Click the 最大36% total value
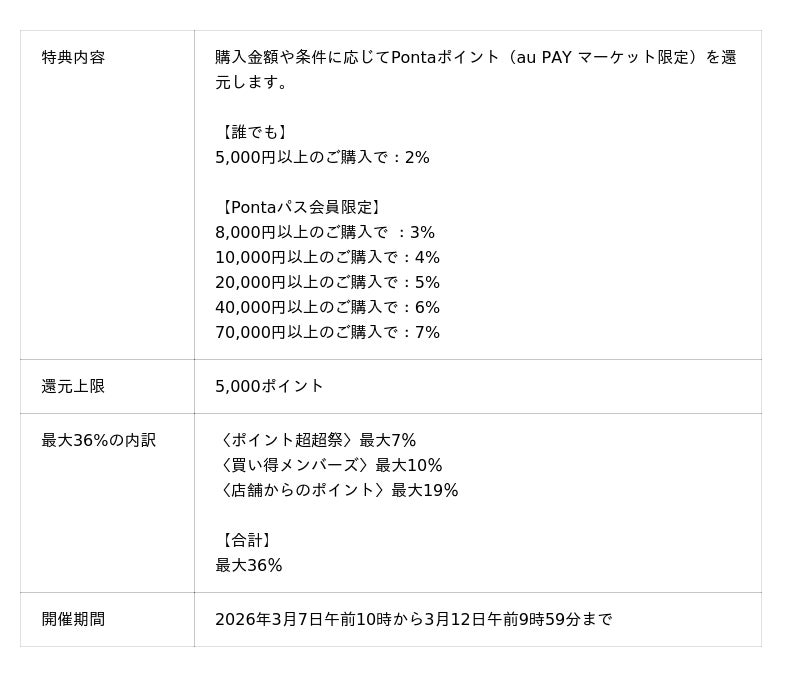This screenshot has width=800, height=677. pyautogui.click(x=249, y=565)
